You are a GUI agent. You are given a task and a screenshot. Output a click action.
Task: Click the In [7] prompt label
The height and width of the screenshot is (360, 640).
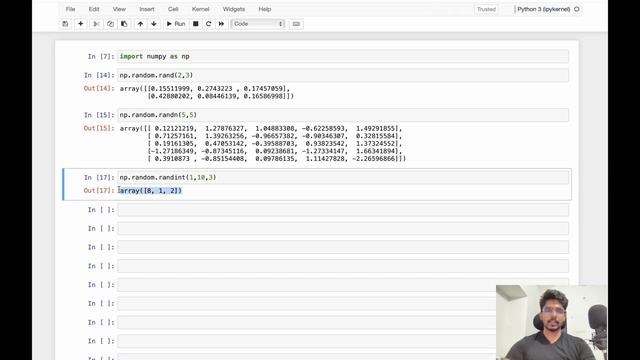pos(101,56)
